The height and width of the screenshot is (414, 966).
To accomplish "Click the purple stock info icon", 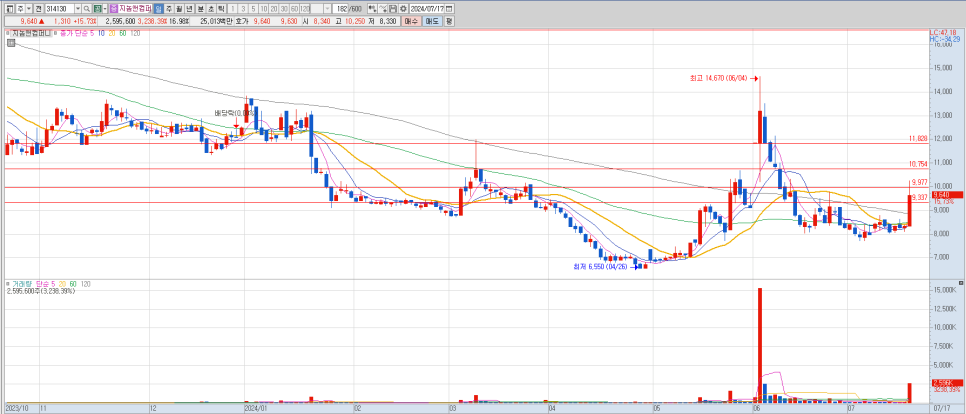I will pyautogui.click(x=113, y=9).
